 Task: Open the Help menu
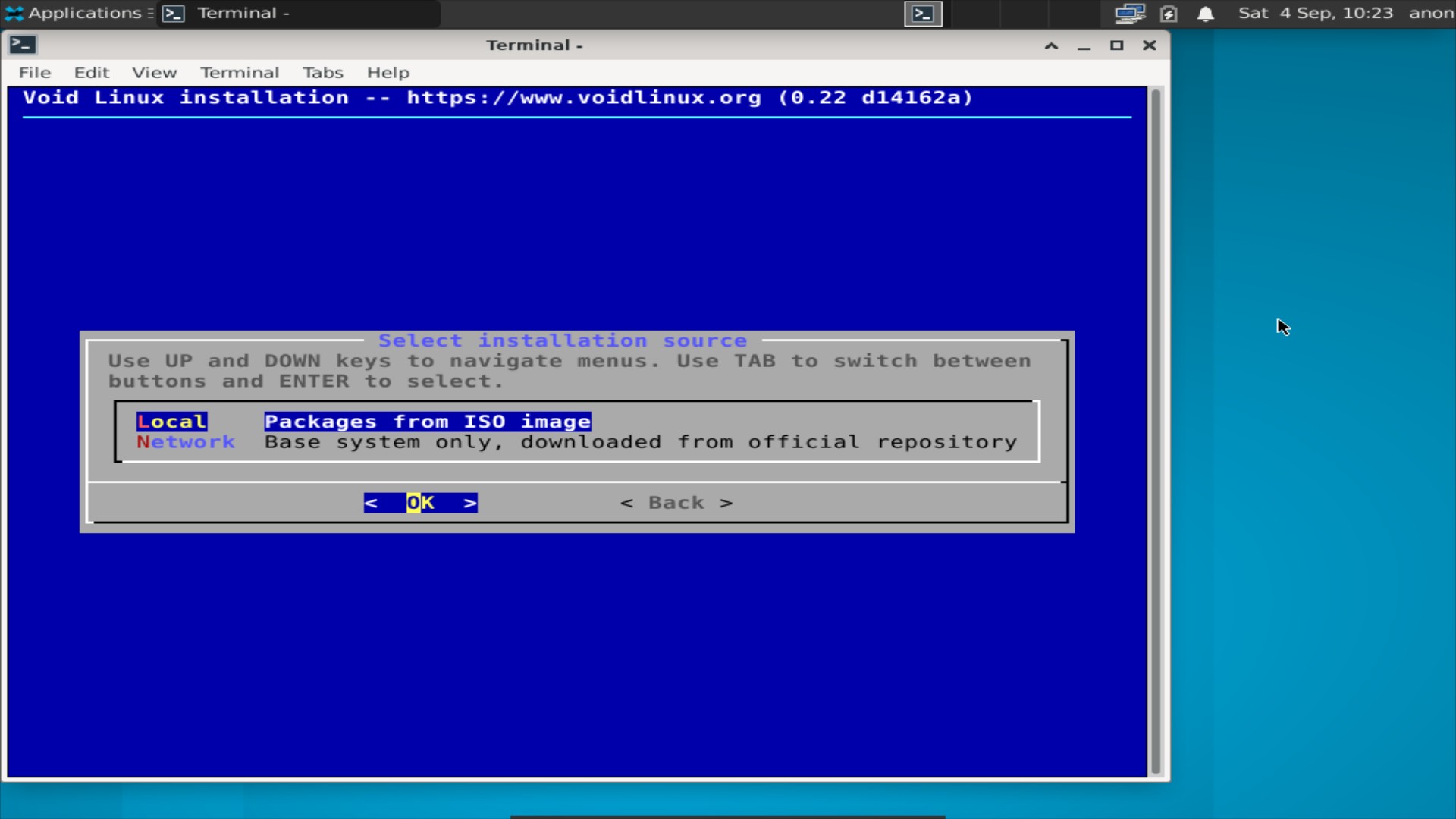(x=388, y=72)
